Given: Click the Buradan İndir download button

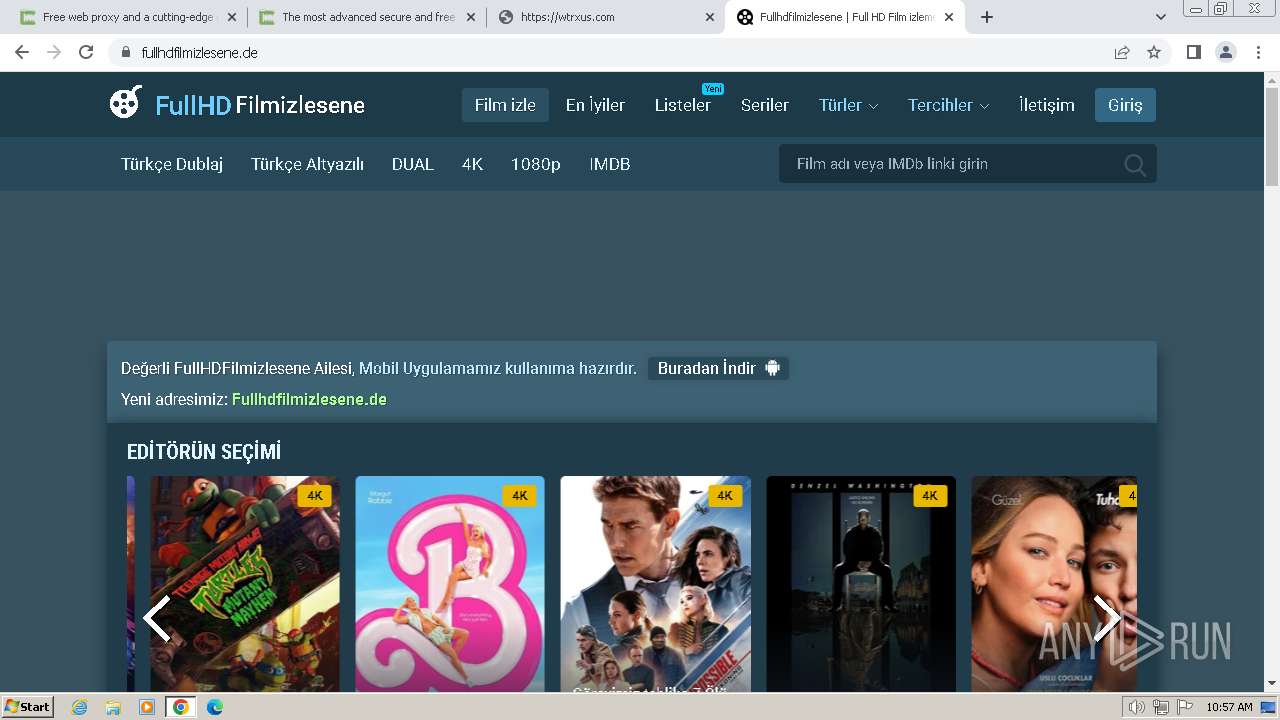Looking at the screenshot, I should [718, 368].
